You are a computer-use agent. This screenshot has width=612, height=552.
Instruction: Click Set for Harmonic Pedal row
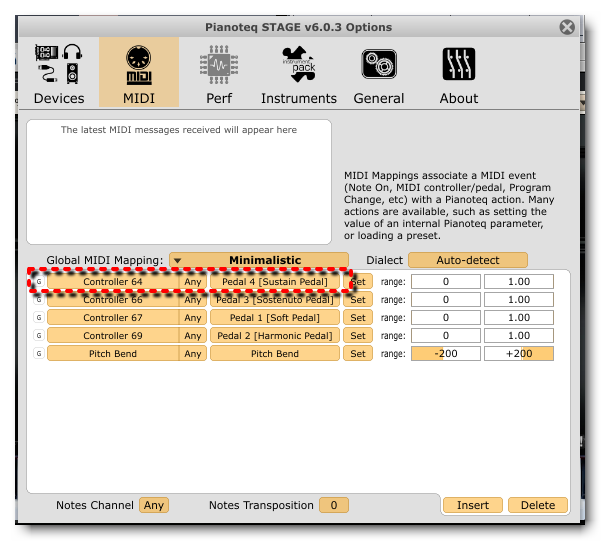click(x=358, y=335)
